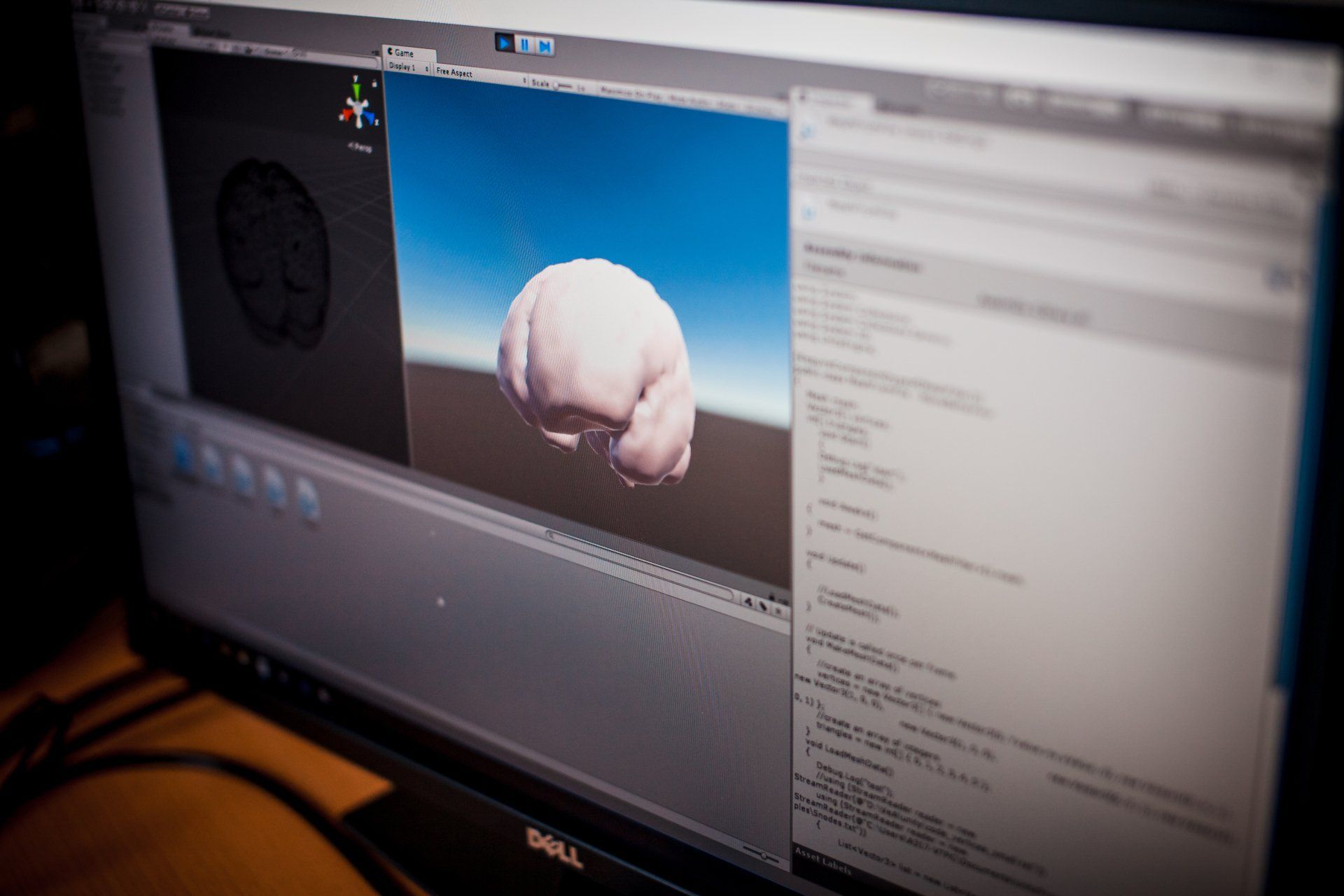The image size is (1344, 896).
Task: Click search-by-type icon beside Project search
Action: tap(748, 602)
